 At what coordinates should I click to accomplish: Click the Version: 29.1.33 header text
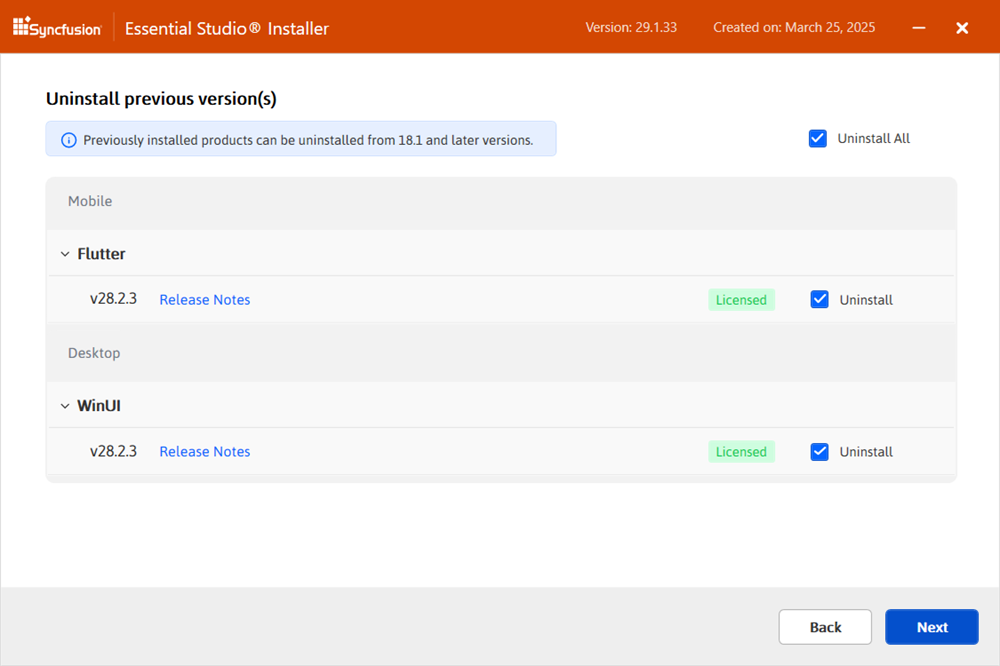tap(631, 27)
